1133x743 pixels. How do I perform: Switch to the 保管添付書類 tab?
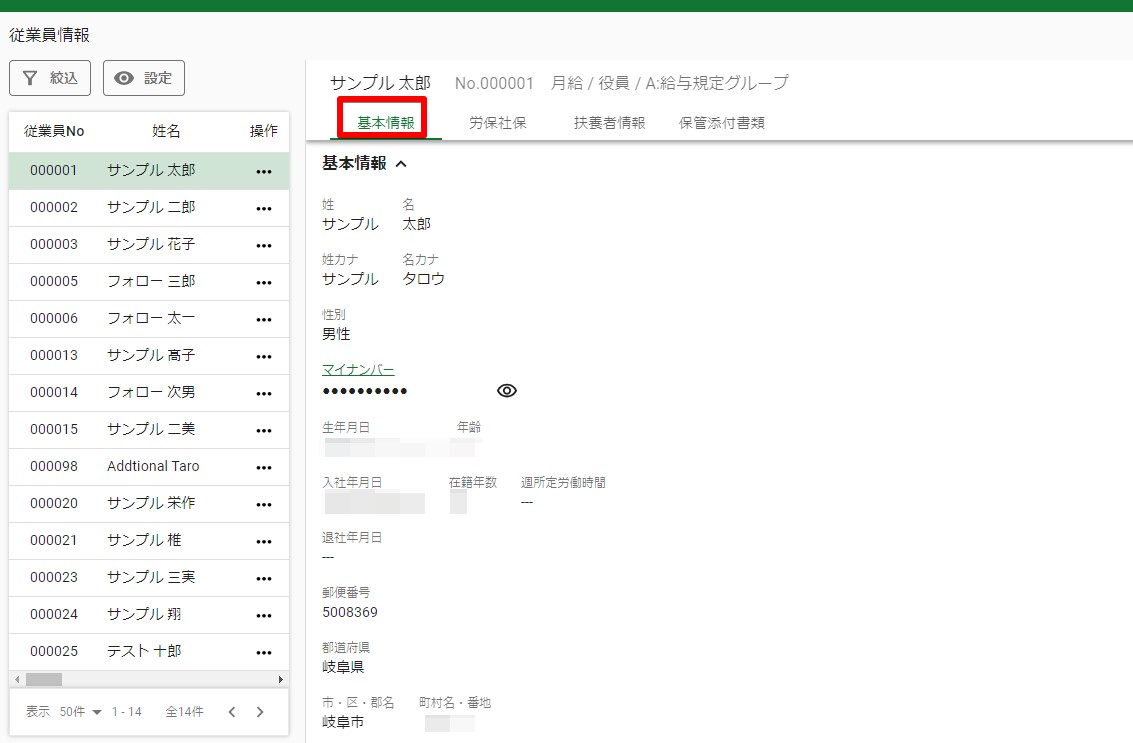coord(721,123)
